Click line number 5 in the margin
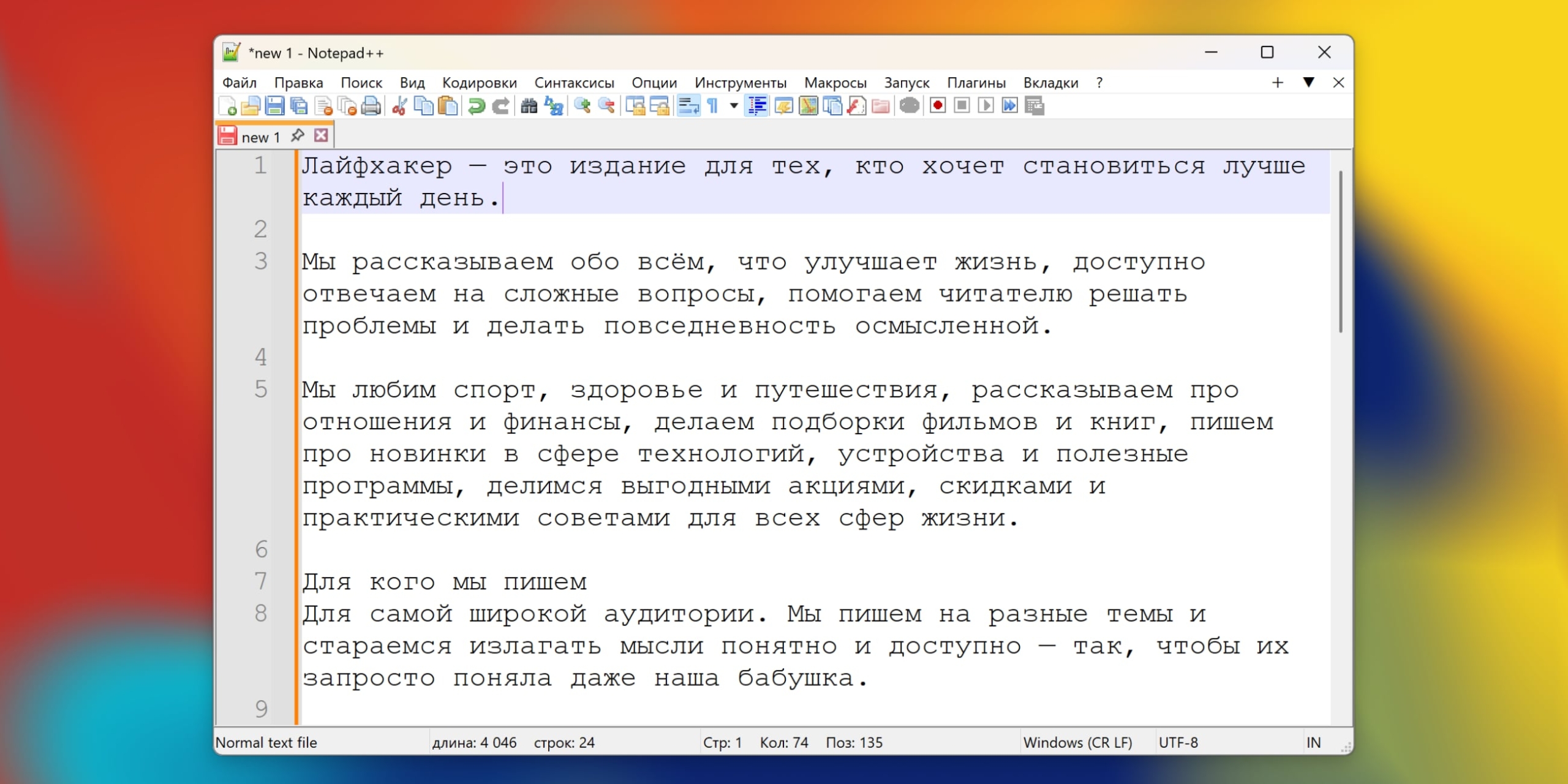Image resolution: width=1568 pixels, height=784 pixels. (261, 390)
